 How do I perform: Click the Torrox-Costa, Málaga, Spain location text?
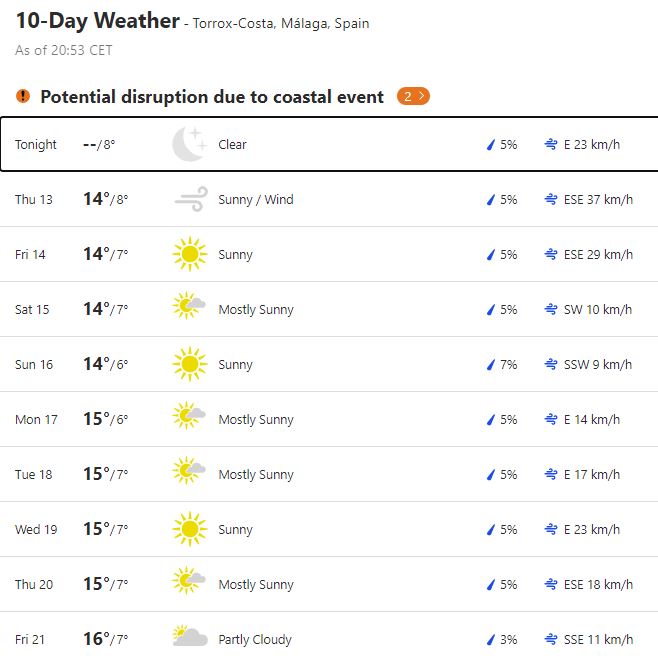pyautogui.click(x=281, y=23)
